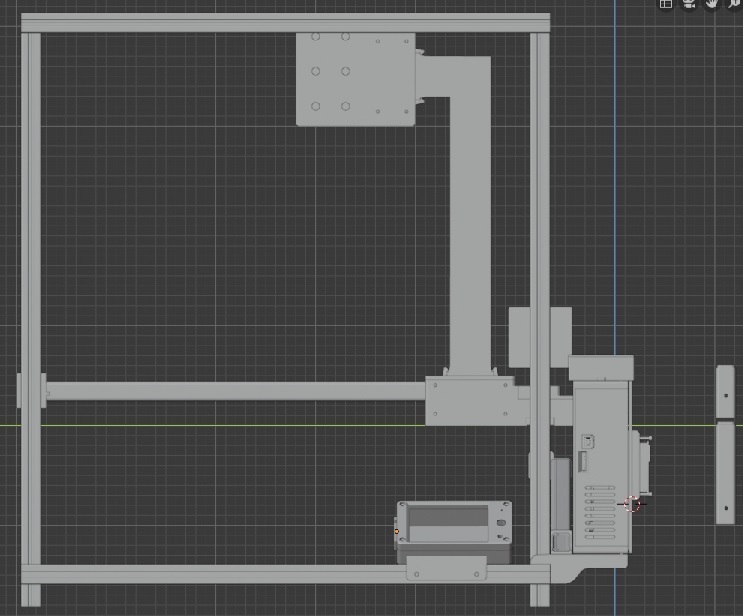
Task: Select the display enclosure box near bottom
Action: click(453, 532)
